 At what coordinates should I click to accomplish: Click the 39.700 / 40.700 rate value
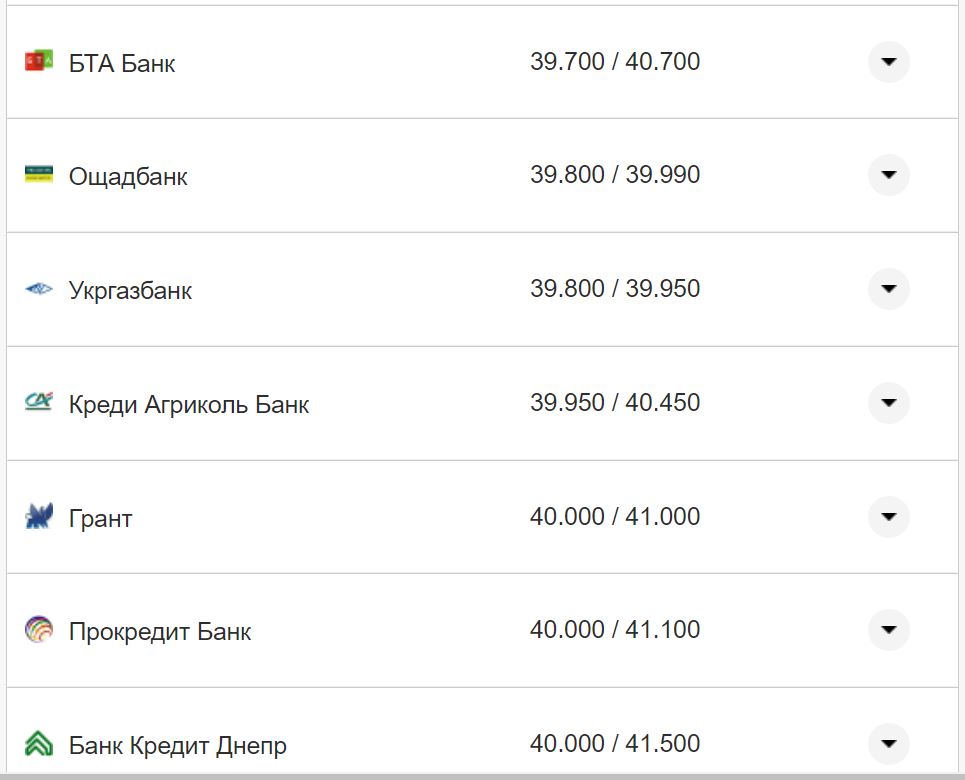(616, 61)
